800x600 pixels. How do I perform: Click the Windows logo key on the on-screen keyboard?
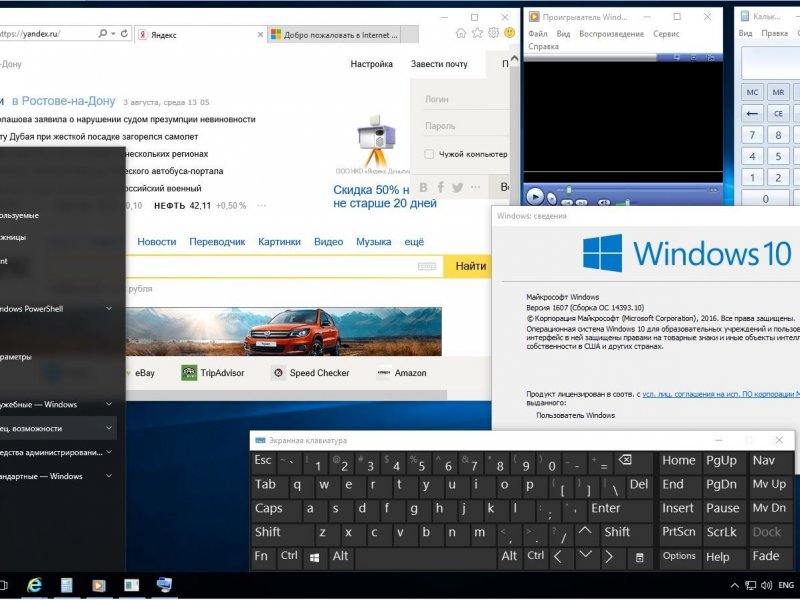[315, 558]
